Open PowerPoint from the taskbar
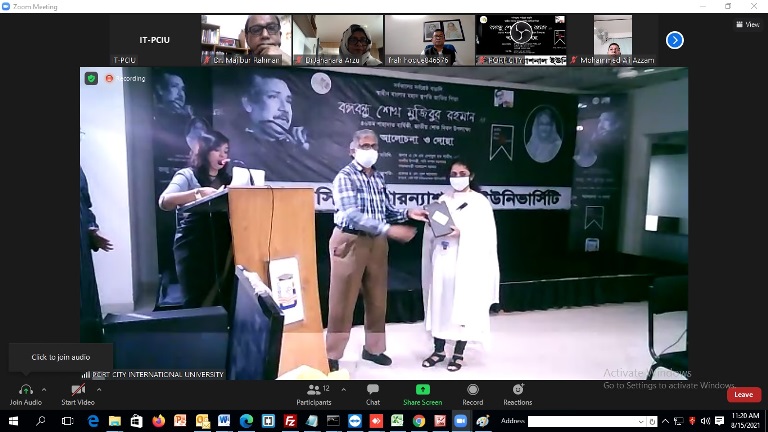This screenshot has width=768, height=432. click(180, 421)
